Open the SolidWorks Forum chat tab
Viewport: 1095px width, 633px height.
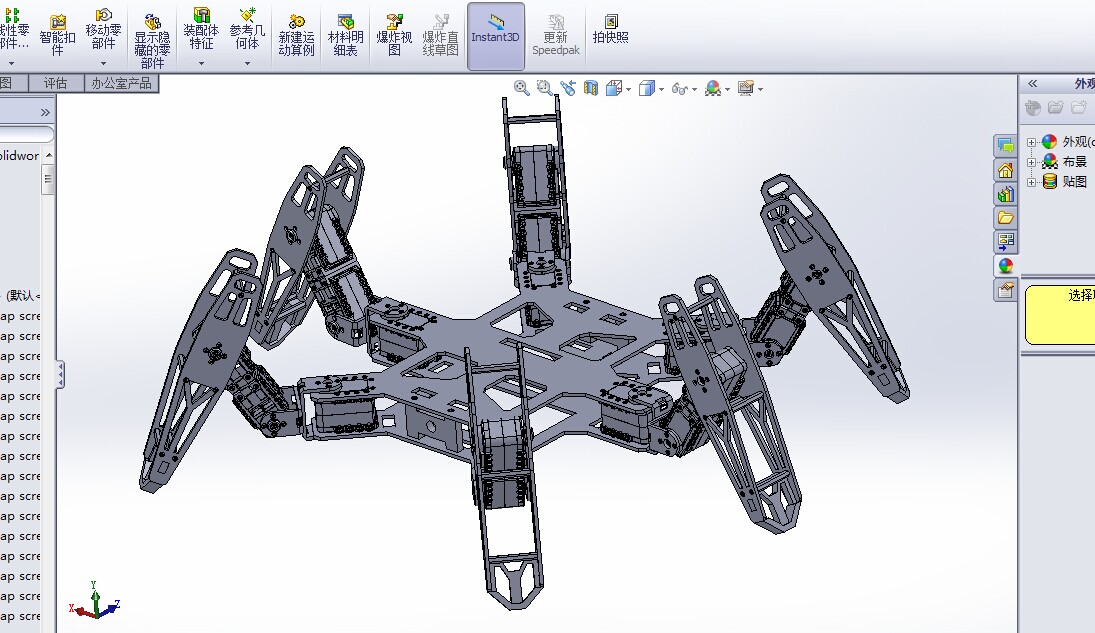point(1006,146)
